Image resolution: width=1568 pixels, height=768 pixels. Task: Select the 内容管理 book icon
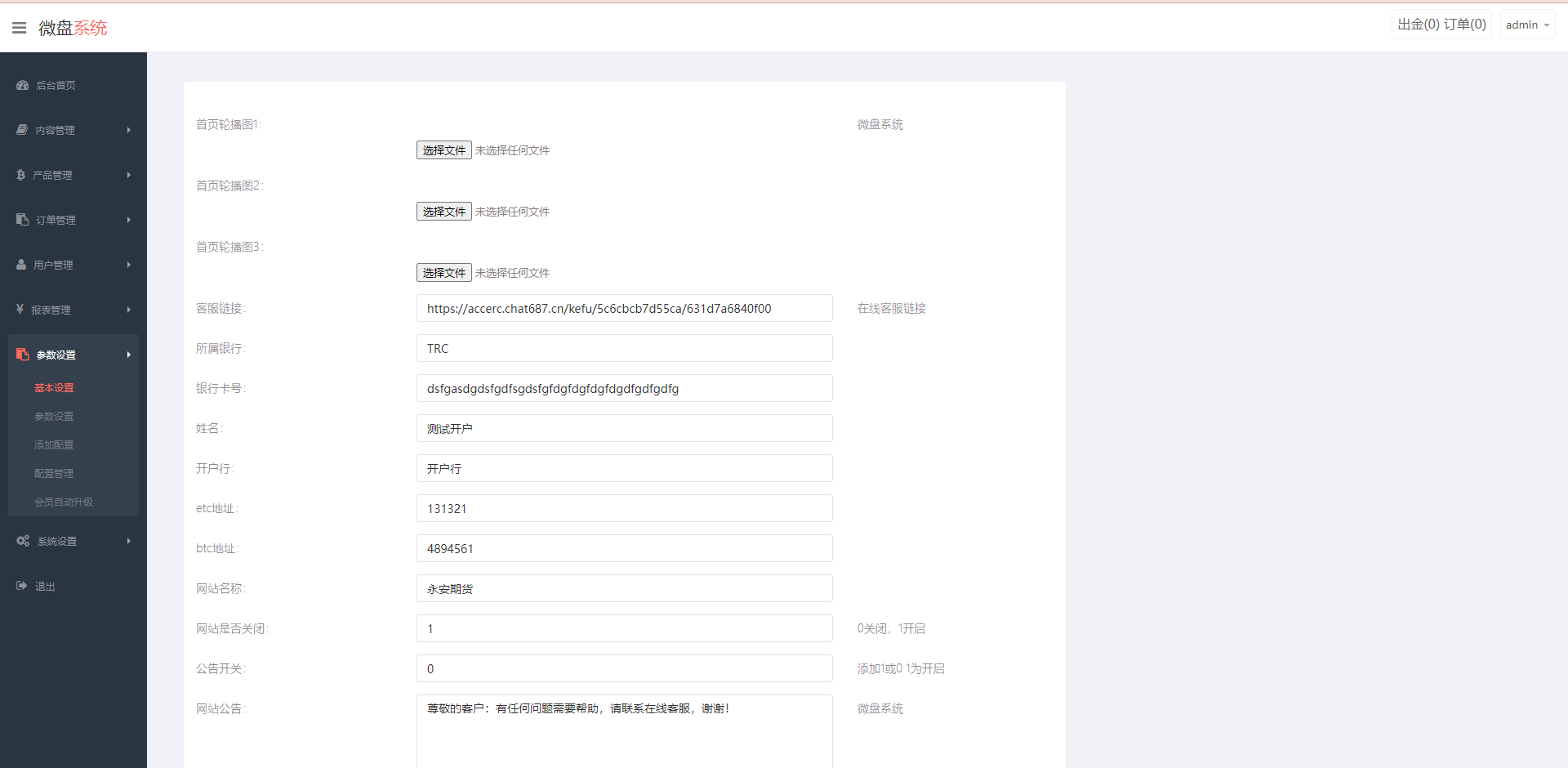pyautogui.click(x=20, y=129)
